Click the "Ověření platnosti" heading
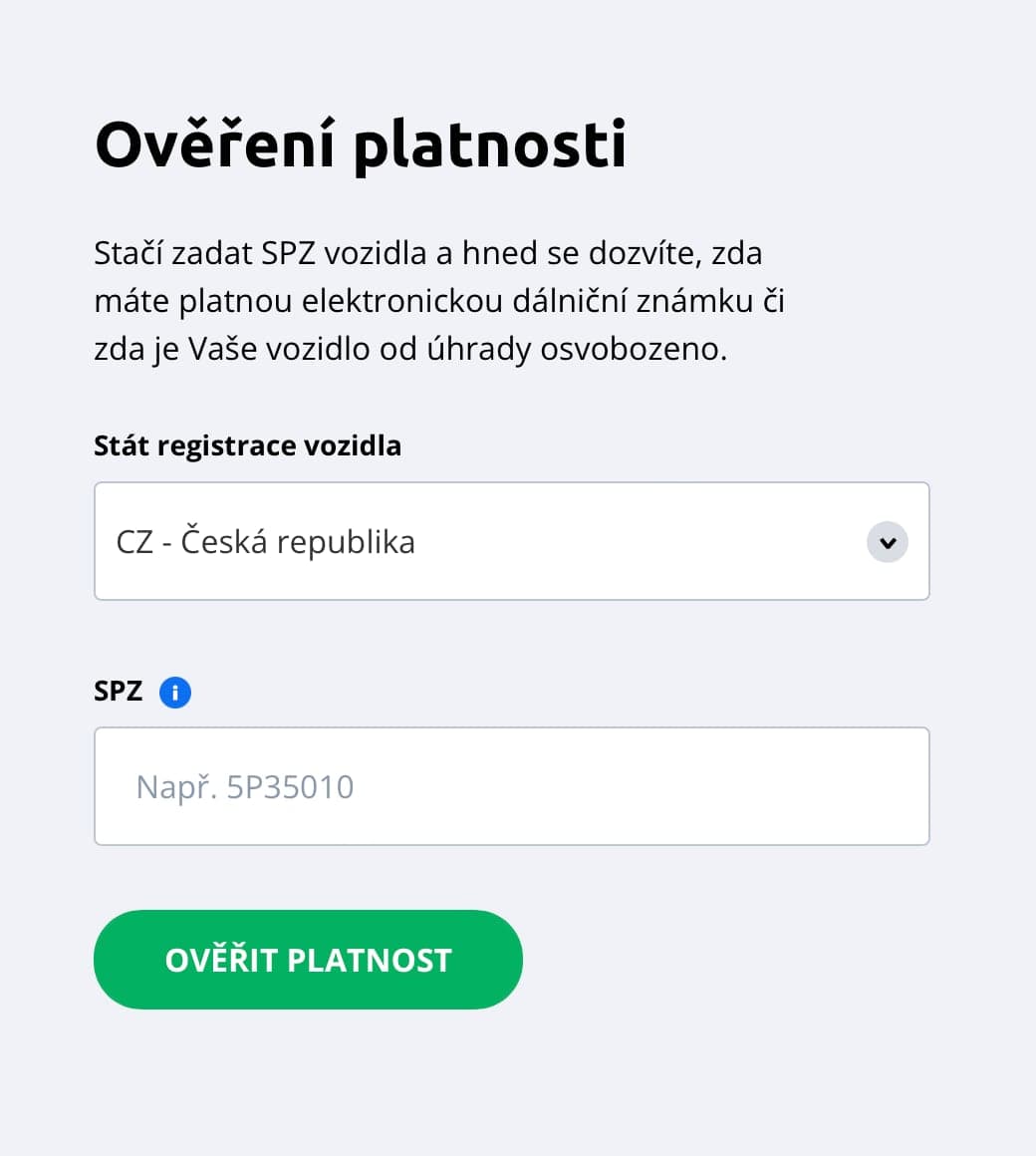The height and width of the screenshot is (1156, 1036). [361, 144]
